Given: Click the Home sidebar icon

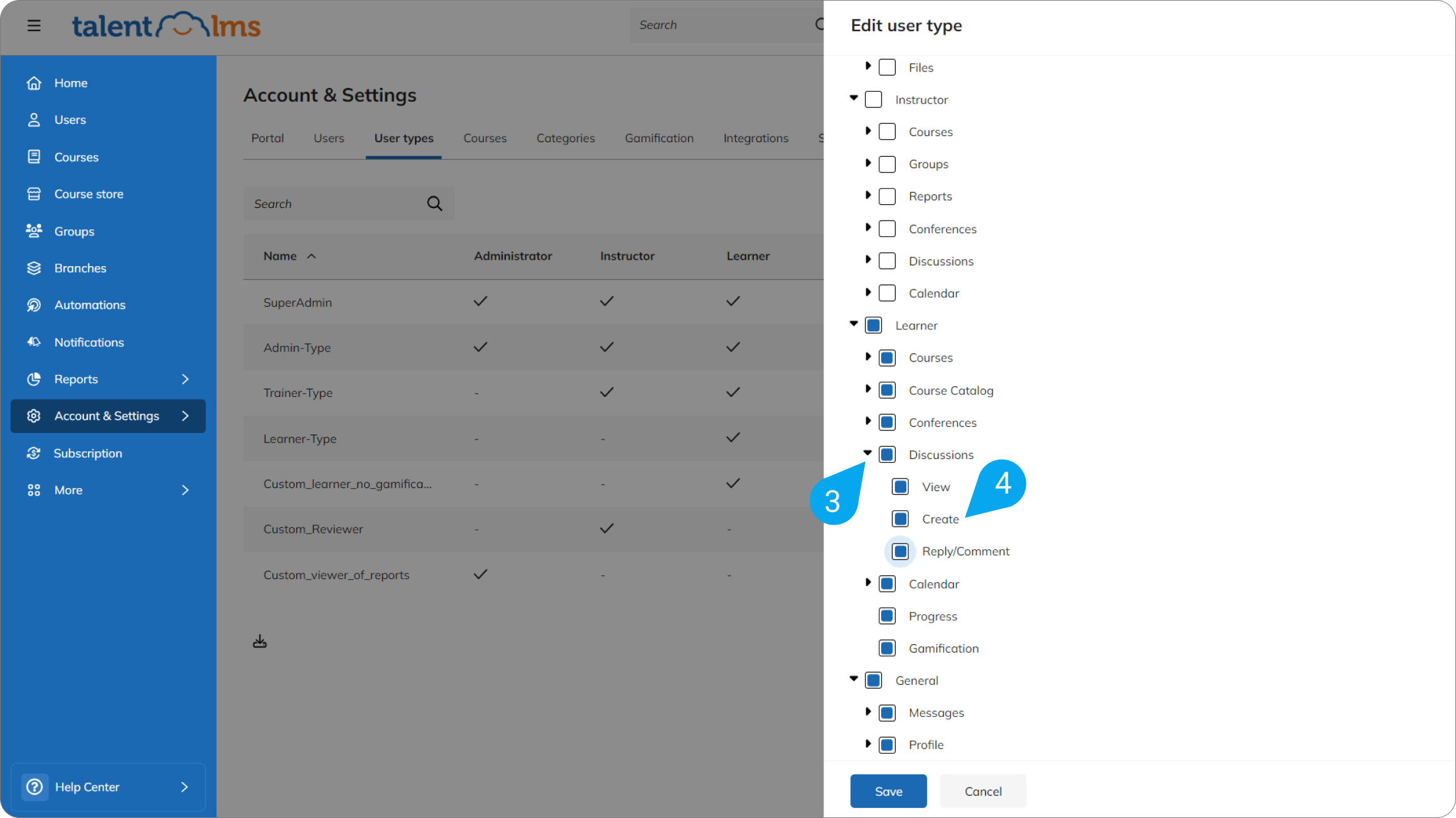Looking at the screenshot, I should point(34,83).
